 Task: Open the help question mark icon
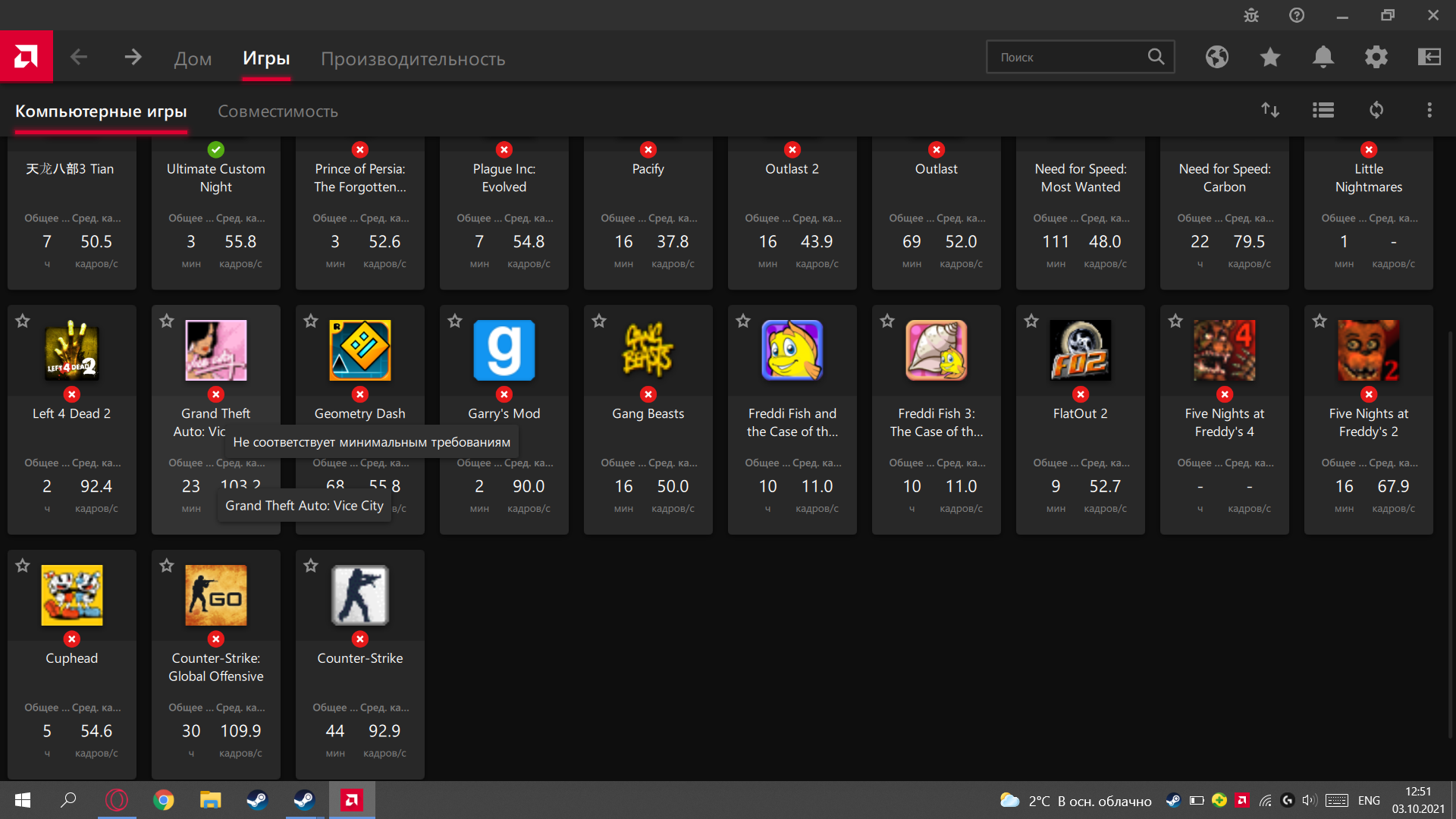pos(1297,15)
